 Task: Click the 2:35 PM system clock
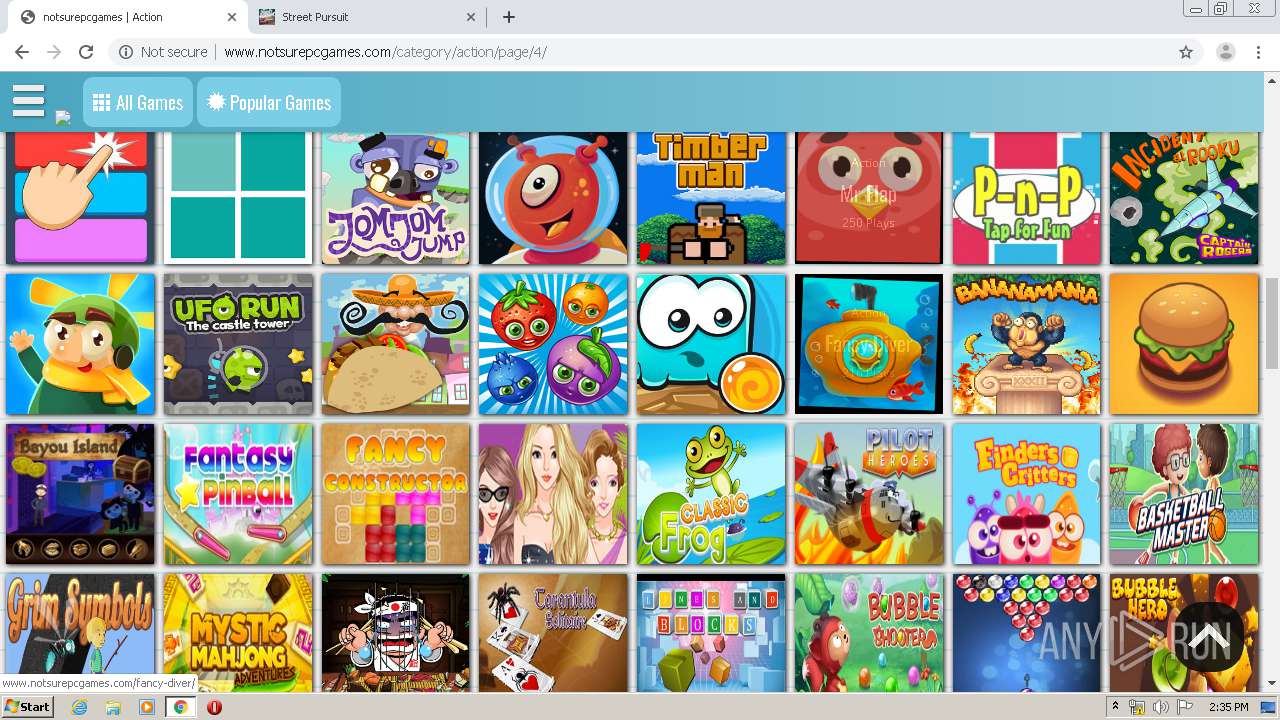[x=1228, y=707]
